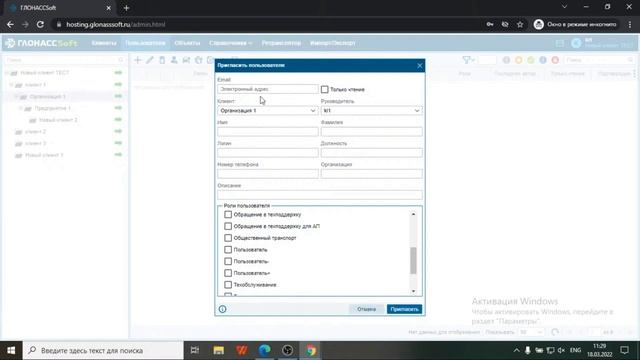This screenshot has height=360, width=640.
Task: Check the 'Обращение в техподдержку' role
Action: (x=228, y=214)
